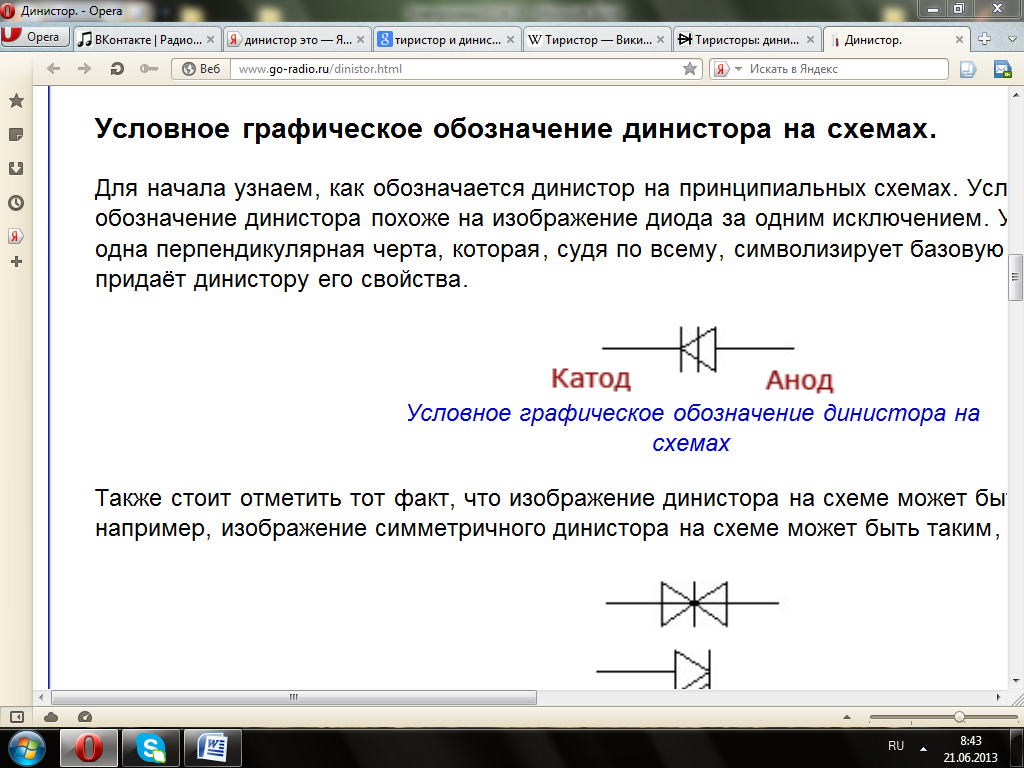Open Opera Link cloud icon
The width and height of the screenshot is (1024, 768).
[51, 717]
